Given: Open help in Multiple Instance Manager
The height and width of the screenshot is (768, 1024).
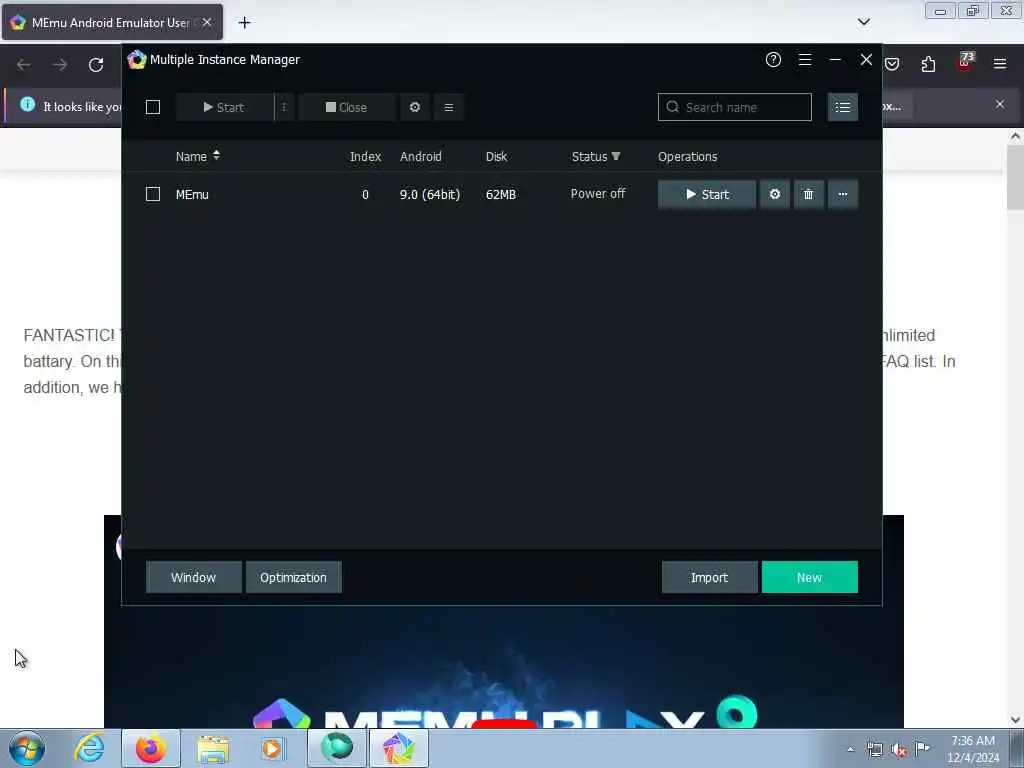Looking at the screenshot, I should tap(773, 59).
